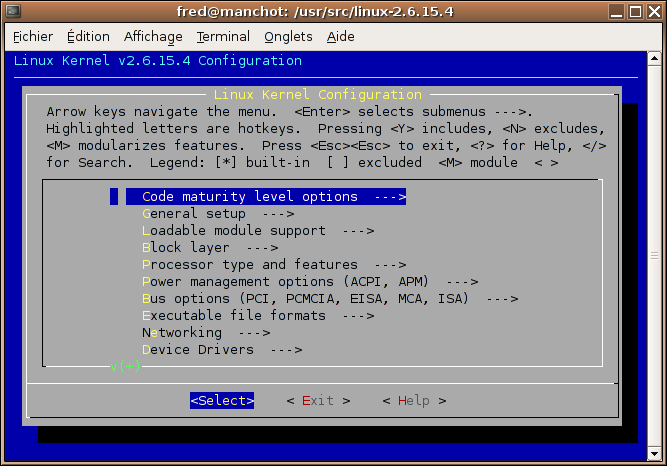This screenshot has height=466, width=667.
Task: Open the Networking submenu
Action: tap(206, 333)
